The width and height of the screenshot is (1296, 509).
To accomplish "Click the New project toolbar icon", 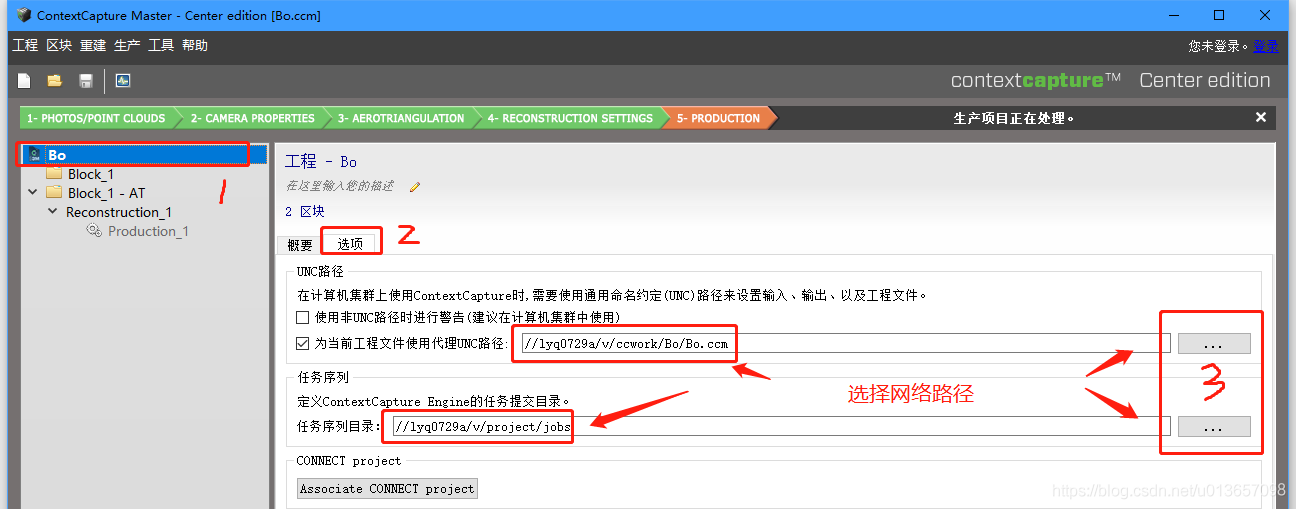I will tap(24, 81).
